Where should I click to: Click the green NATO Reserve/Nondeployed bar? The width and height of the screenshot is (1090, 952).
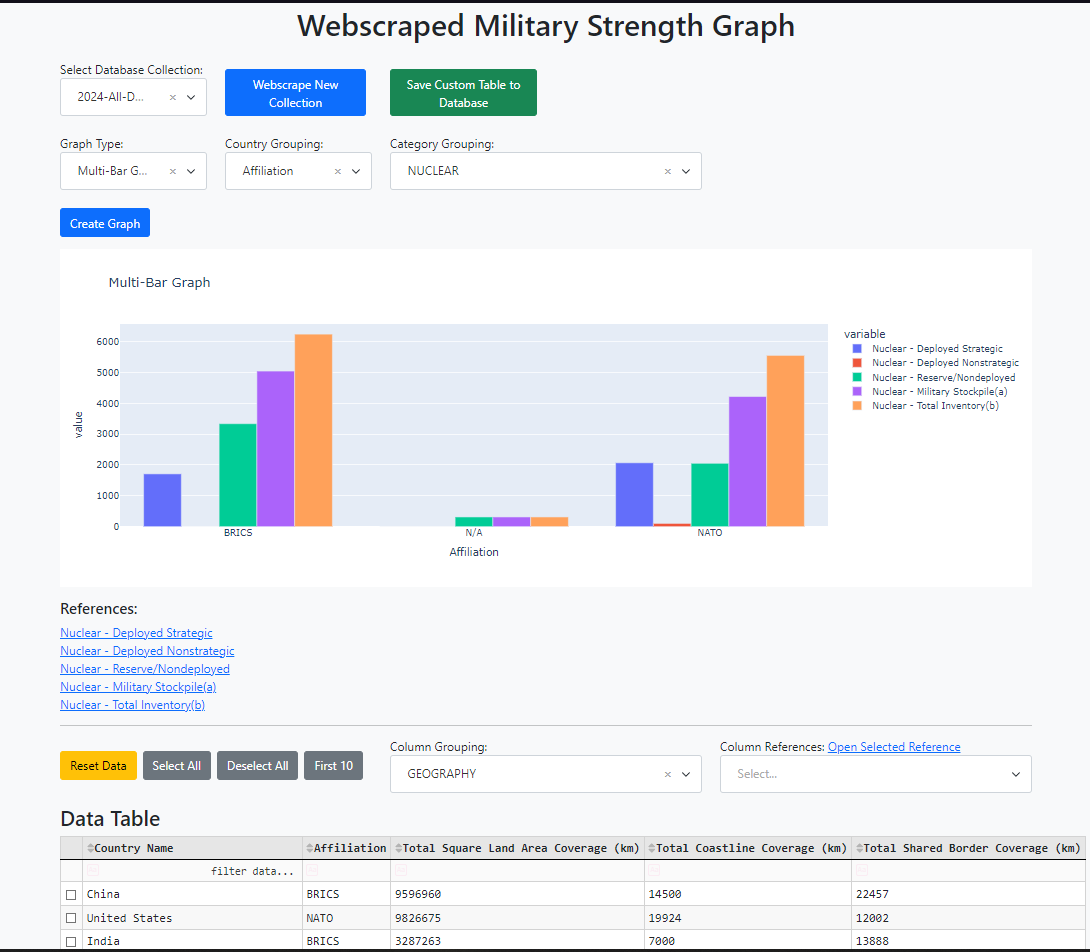click(710, 495)
